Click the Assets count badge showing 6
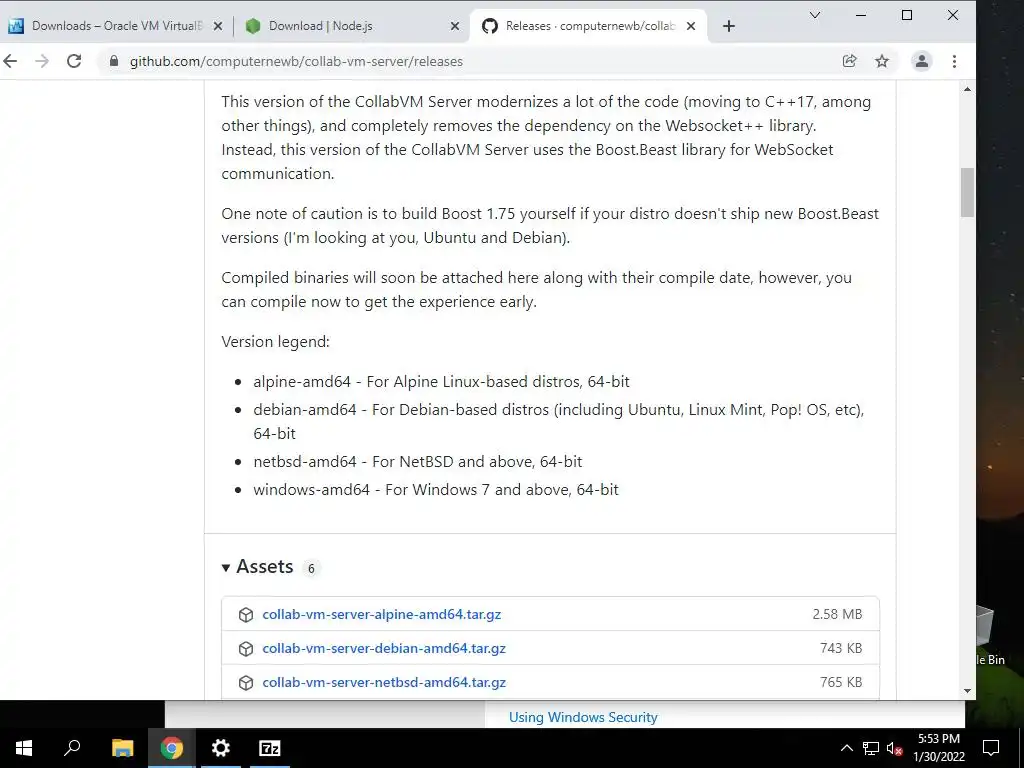Viewport: 1024px width, 768px height. pyautogui.click(x=311, y=568)
